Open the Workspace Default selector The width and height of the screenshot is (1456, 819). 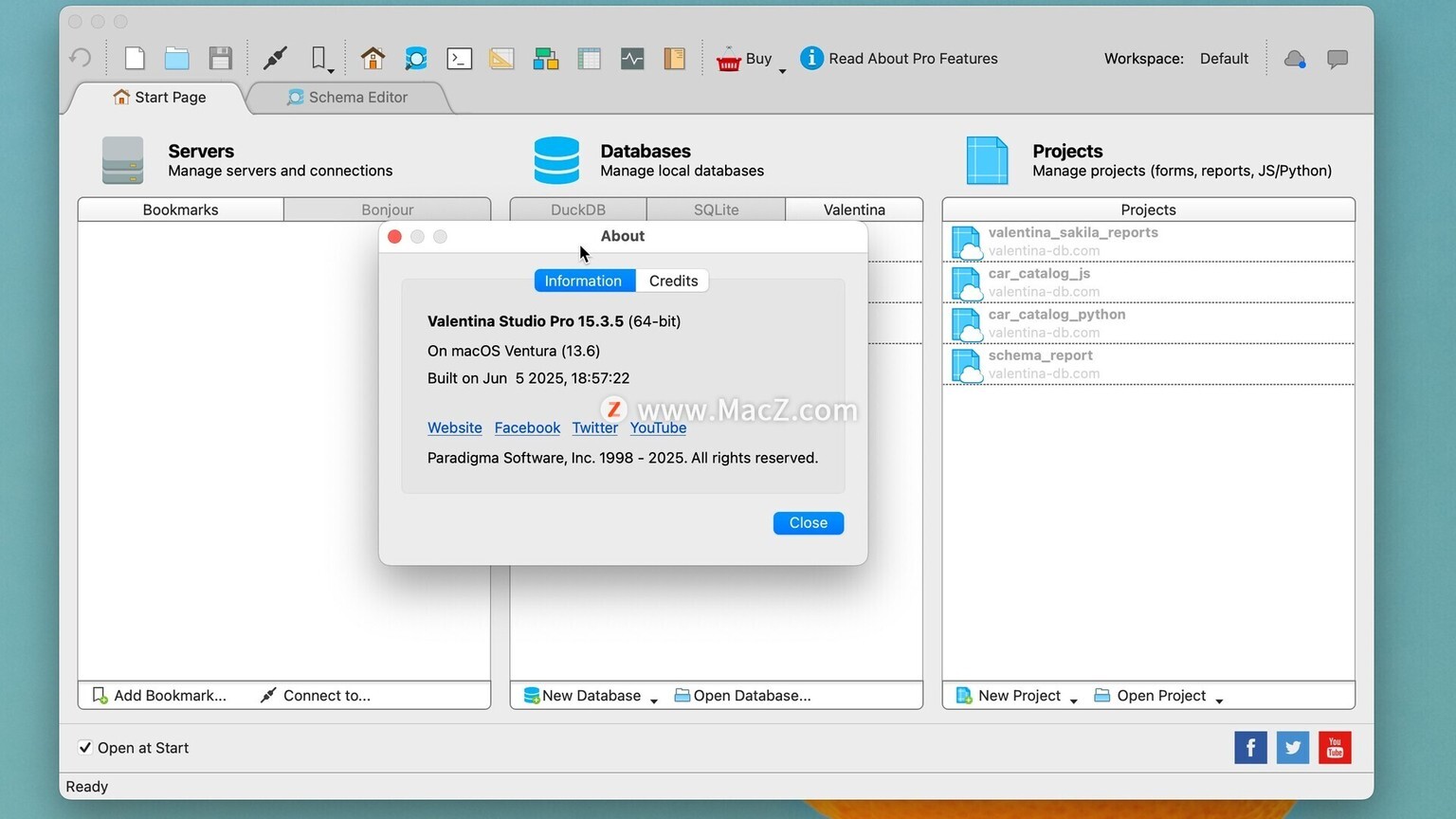(1224, 58)
